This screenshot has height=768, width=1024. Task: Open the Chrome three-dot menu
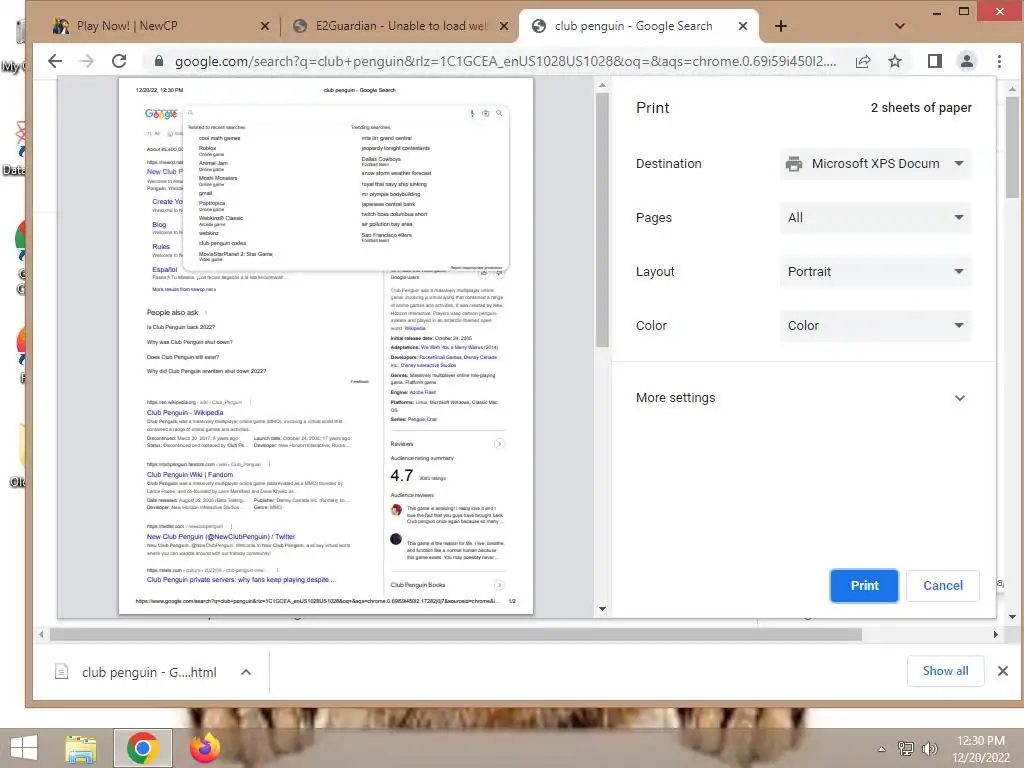[x=999, y=61]
